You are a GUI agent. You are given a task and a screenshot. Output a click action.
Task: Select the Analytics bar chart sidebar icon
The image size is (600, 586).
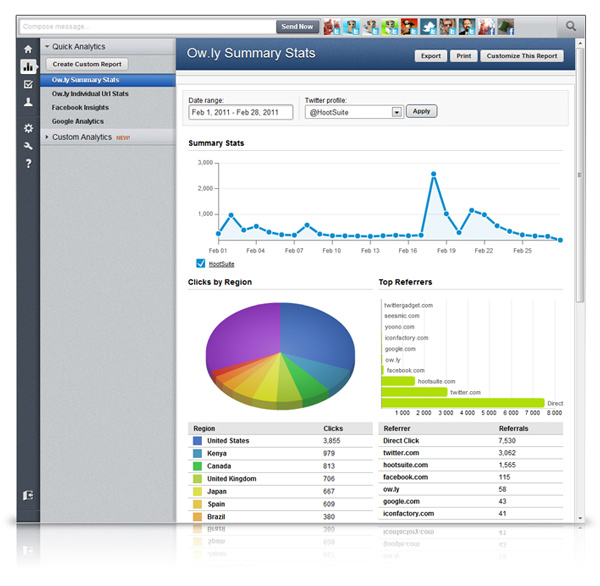28,67
